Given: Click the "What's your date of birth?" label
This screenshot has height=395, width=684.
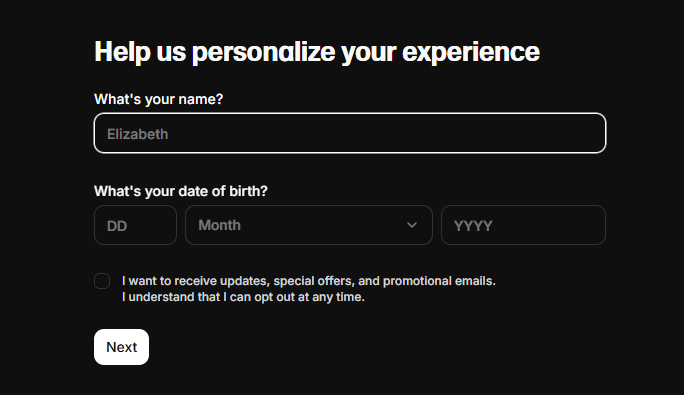Looking at the screenshot, I should click(x=181, y=191).
